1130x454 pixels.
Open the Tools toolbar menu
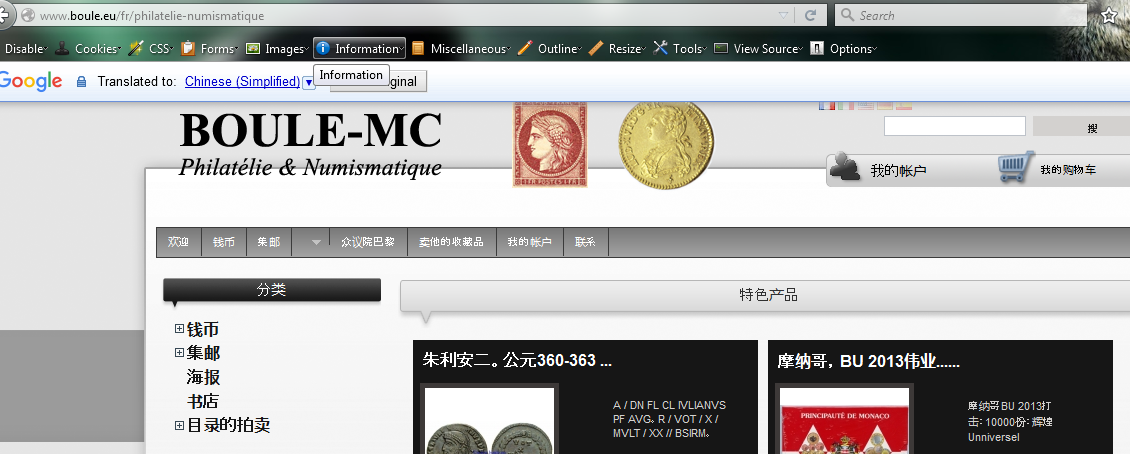680,48
